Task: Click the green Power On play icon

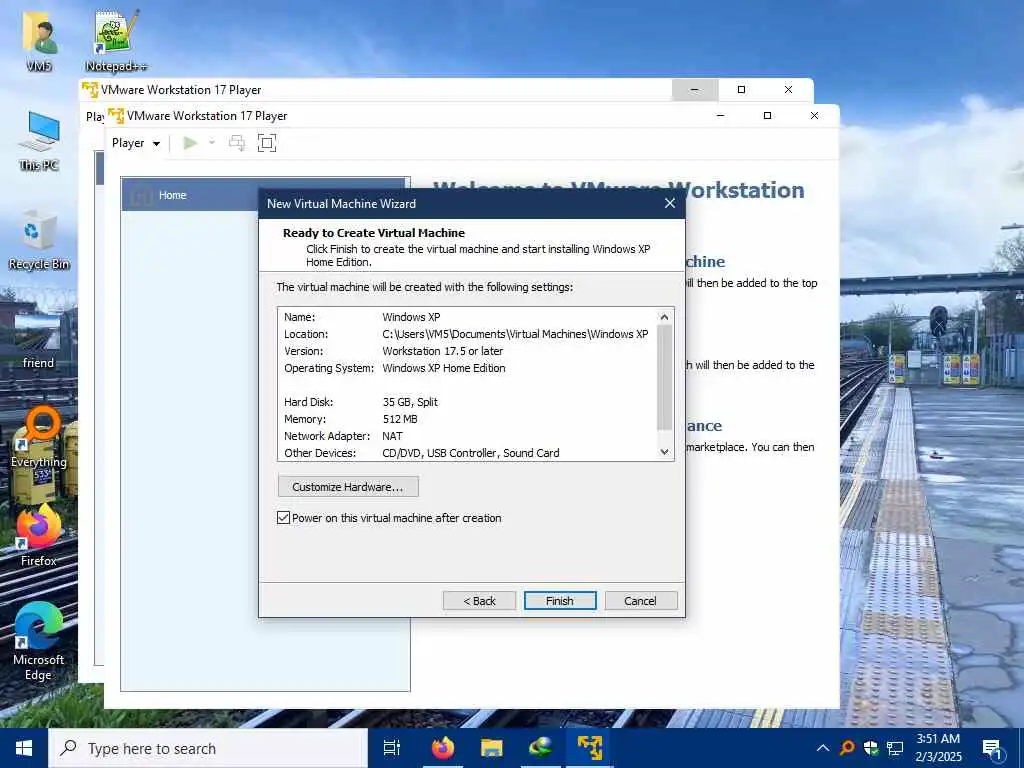Action: [191, 143]
